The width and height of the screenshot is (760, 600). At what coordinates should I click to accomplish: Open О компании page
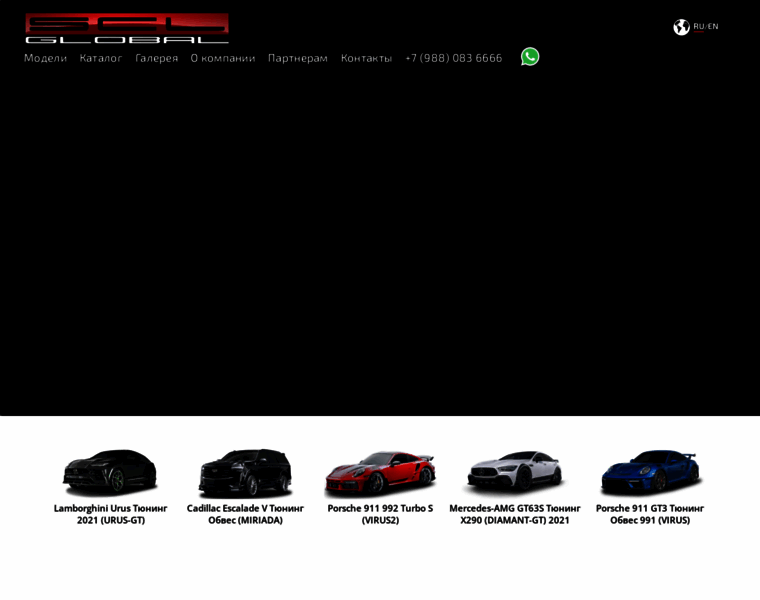point(223,58)
